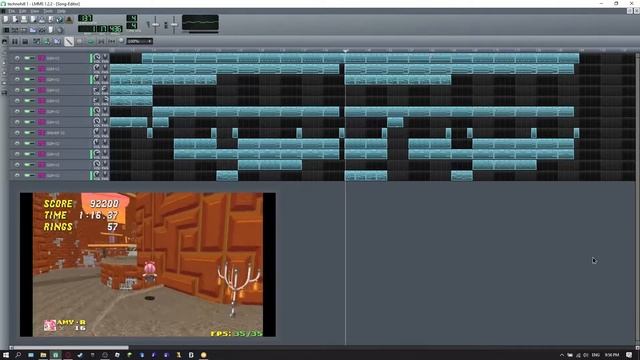This screenshot has width=640, height=360.
Task: Open an existing project via toolbar icon
Action: [x=24, y=19]
